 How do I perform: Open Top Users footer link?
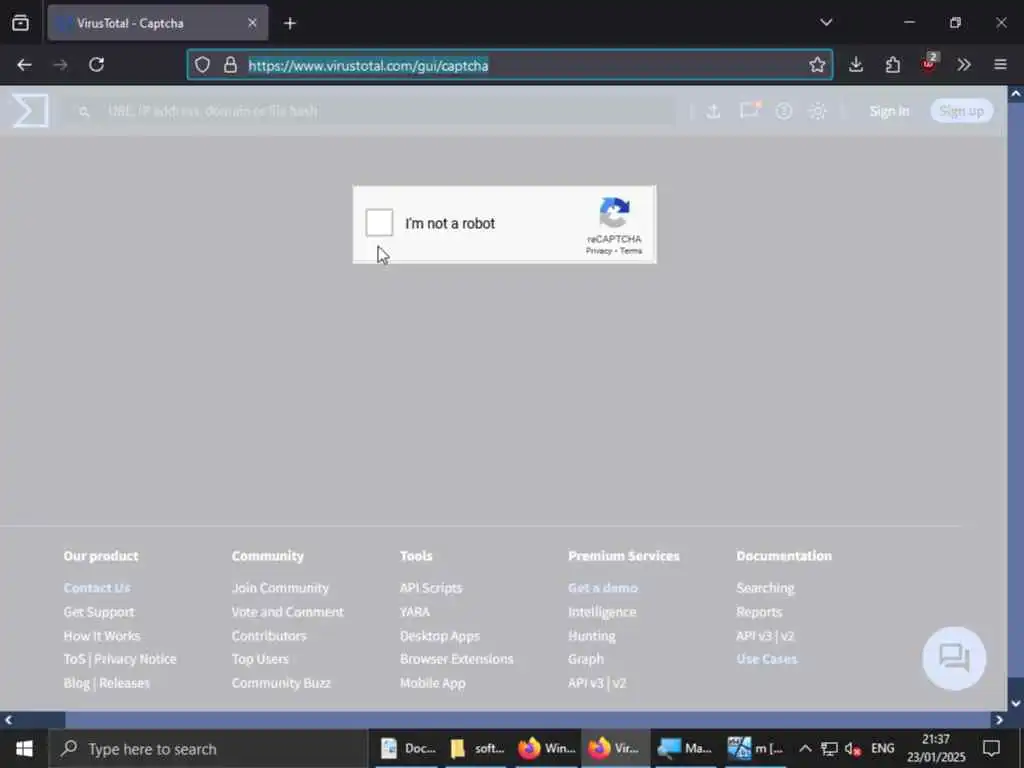click(260, 659)
